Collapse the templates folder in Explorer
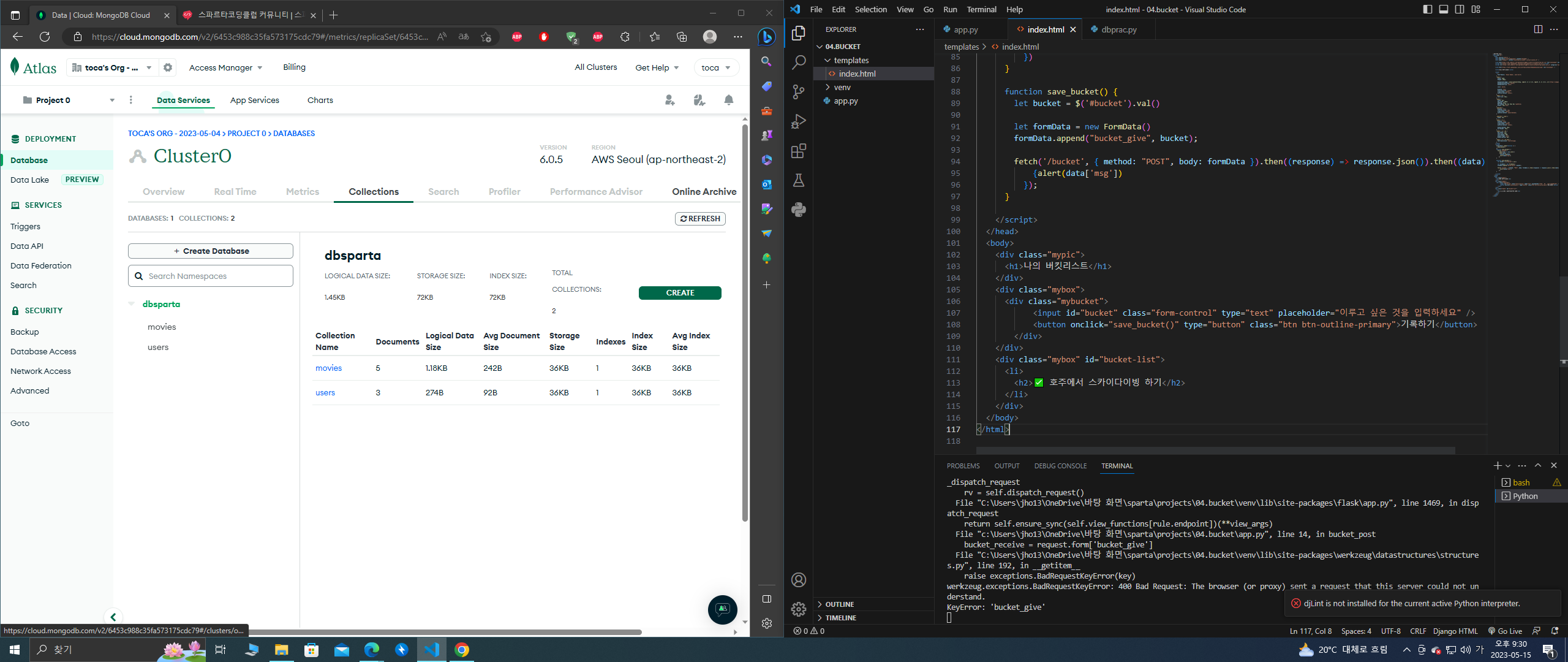 point(827,60)
